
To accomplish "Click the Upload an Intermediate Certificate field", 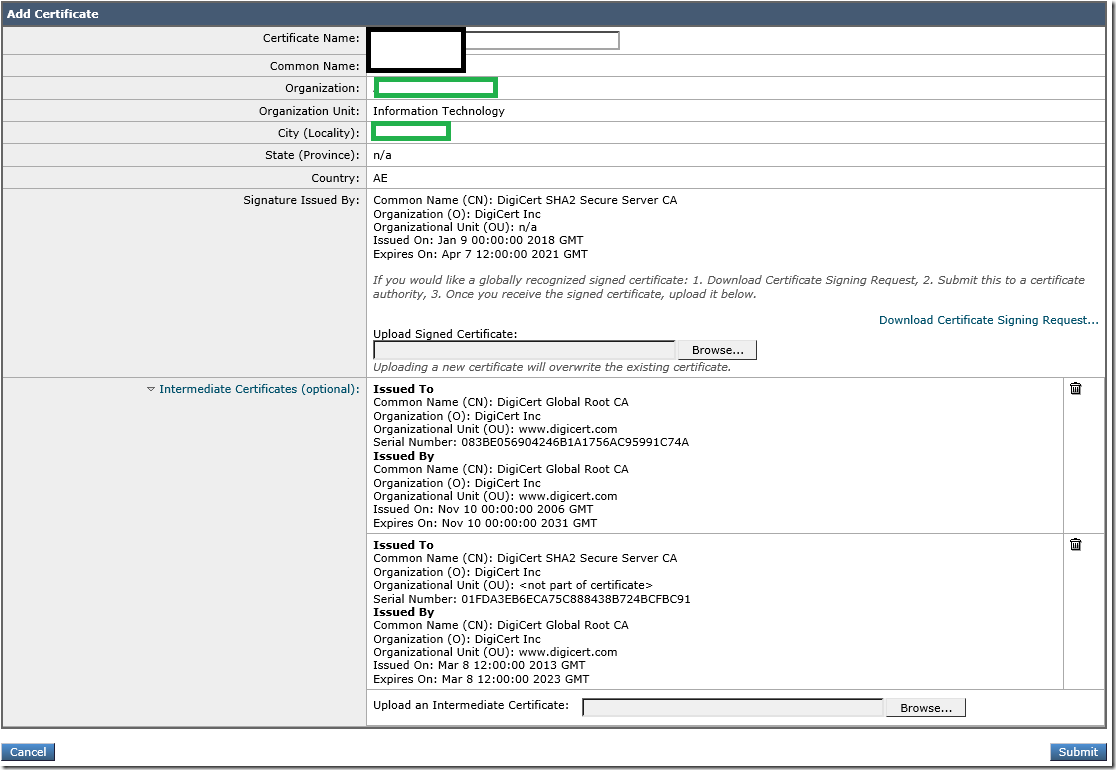I will pos(732,707).
